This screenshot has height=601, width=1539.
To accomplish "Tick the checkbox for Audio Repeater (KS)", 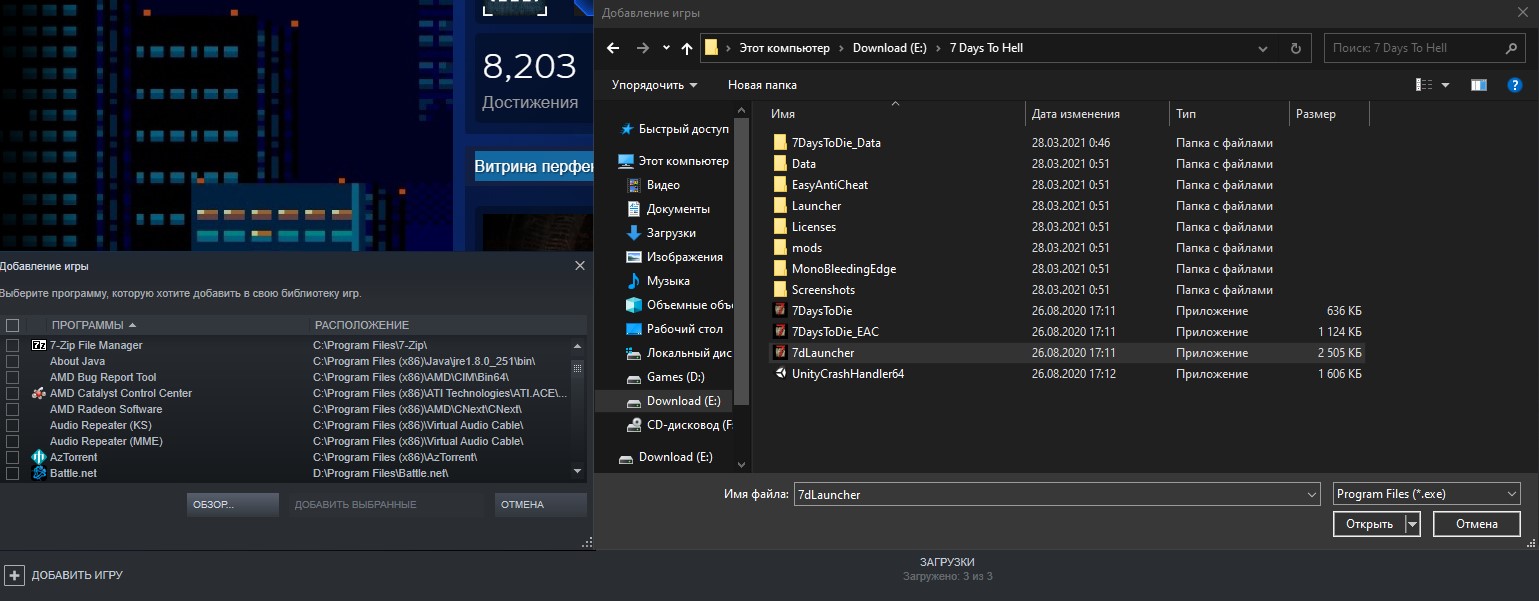I will (12, 425).
